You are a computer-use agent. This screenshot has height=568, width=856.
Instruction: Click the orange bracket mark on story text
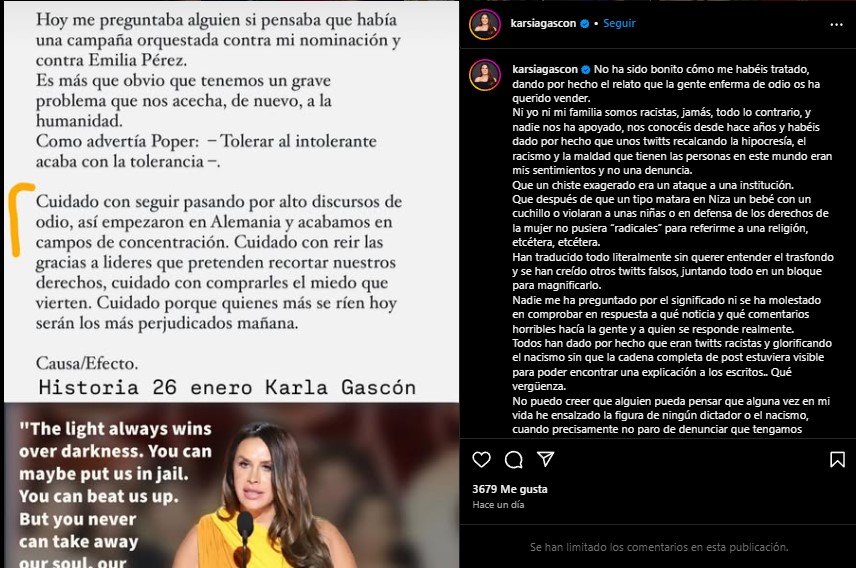(x=22, y=220)
